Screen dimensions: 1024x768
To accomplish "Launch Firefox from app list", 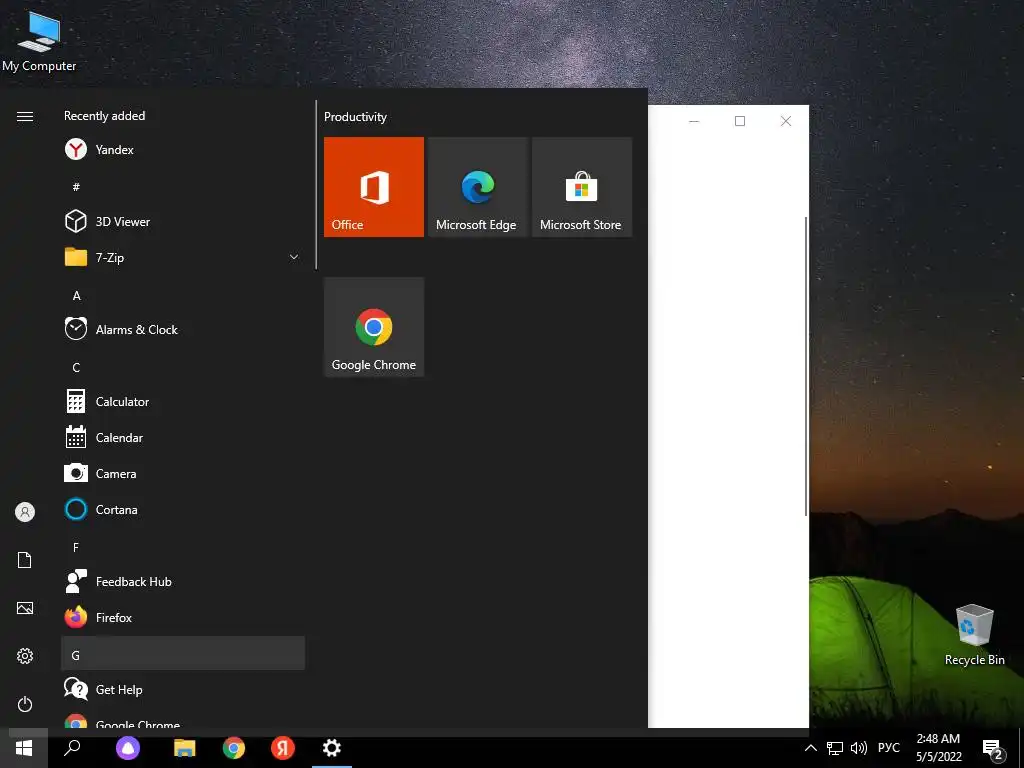I will (x=183, y=617).
